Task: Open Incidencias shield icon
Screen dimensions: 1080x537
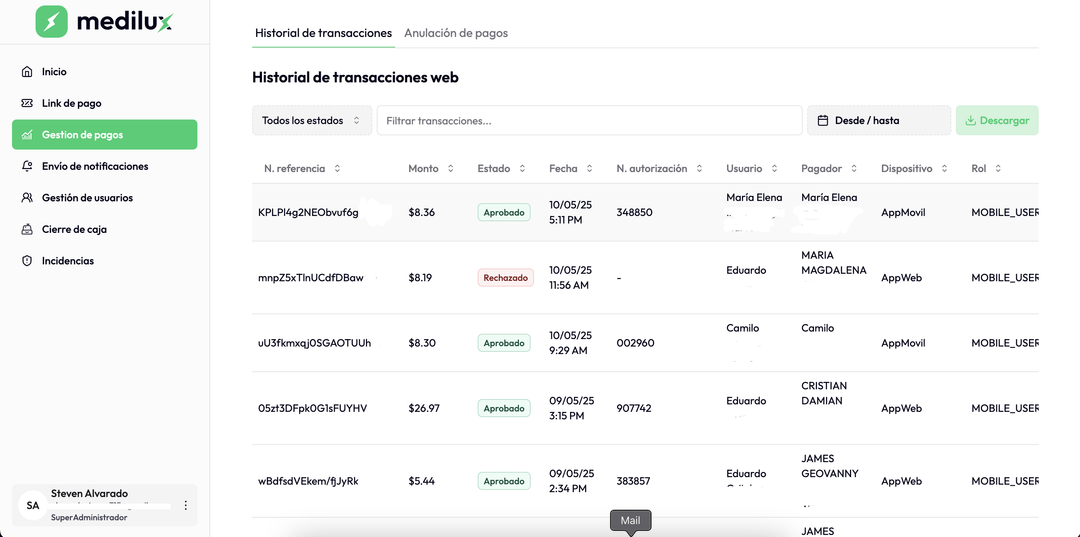Action: (27, 261)
